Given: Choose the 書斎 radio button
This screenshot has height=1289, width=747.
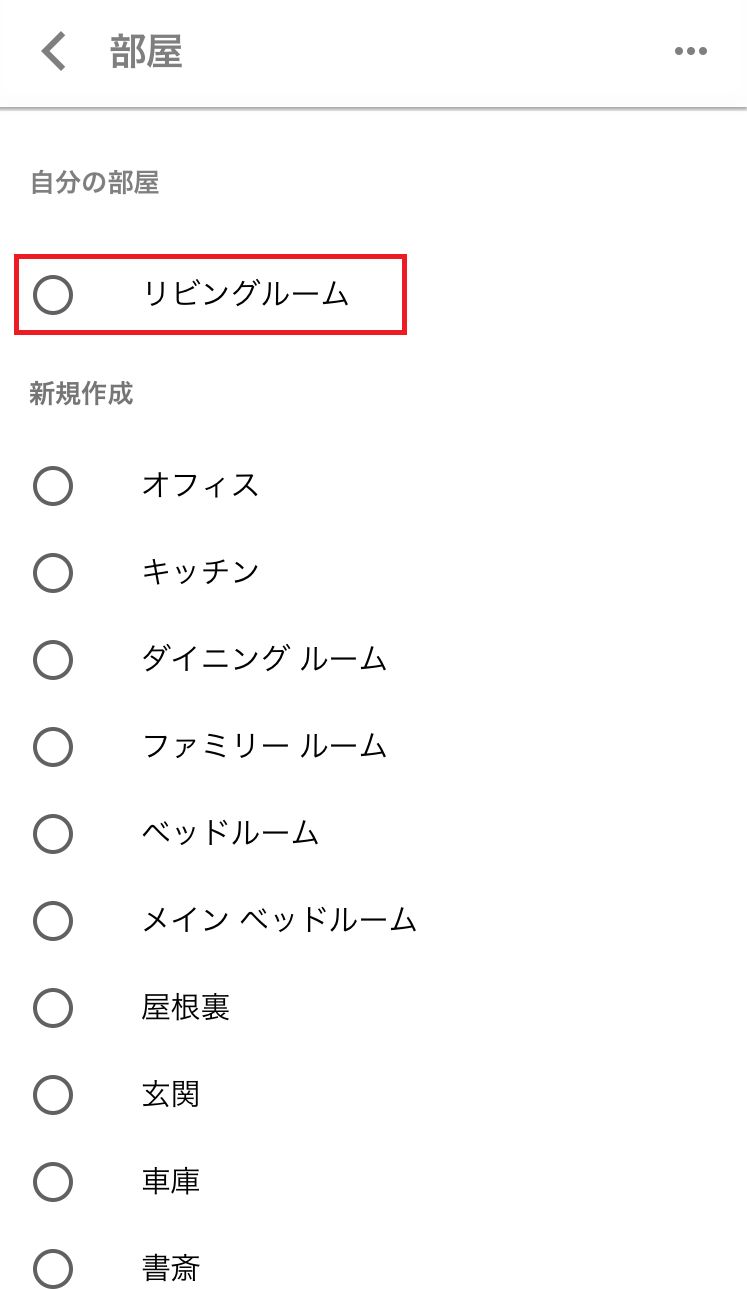Looking at the screenshot, I should click(53, 1269).
